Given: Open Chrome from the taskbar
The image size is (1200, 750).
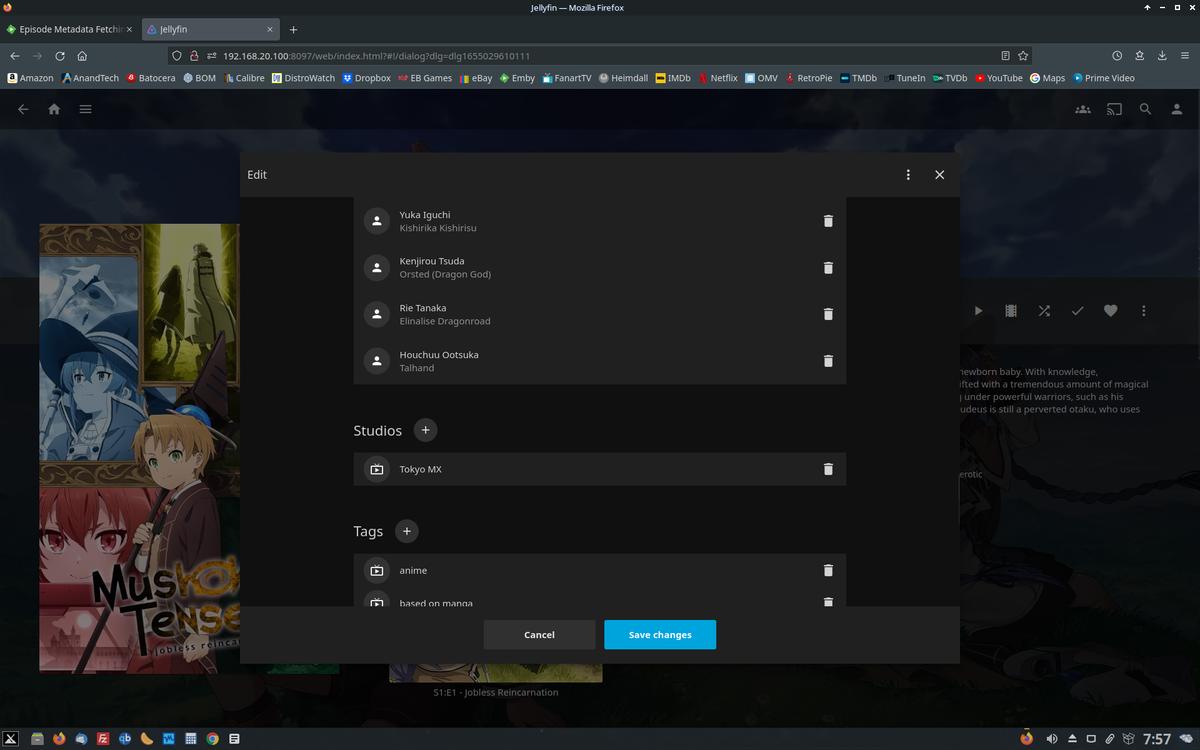Looking at the screenshot, I should pyautogui.click(x=212, y=739).
